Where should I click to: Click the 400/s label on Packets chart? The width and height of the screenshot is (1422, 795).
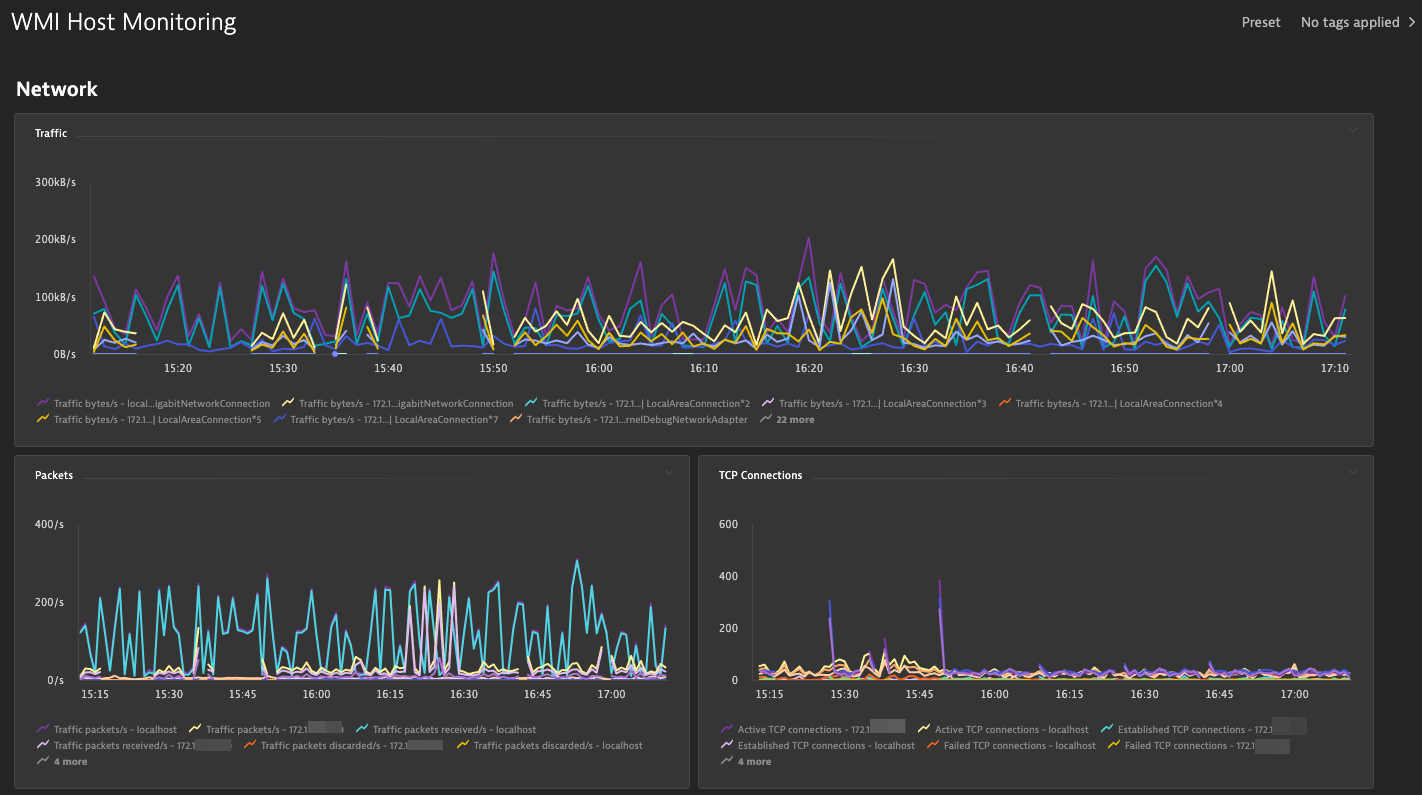(49, 524)
